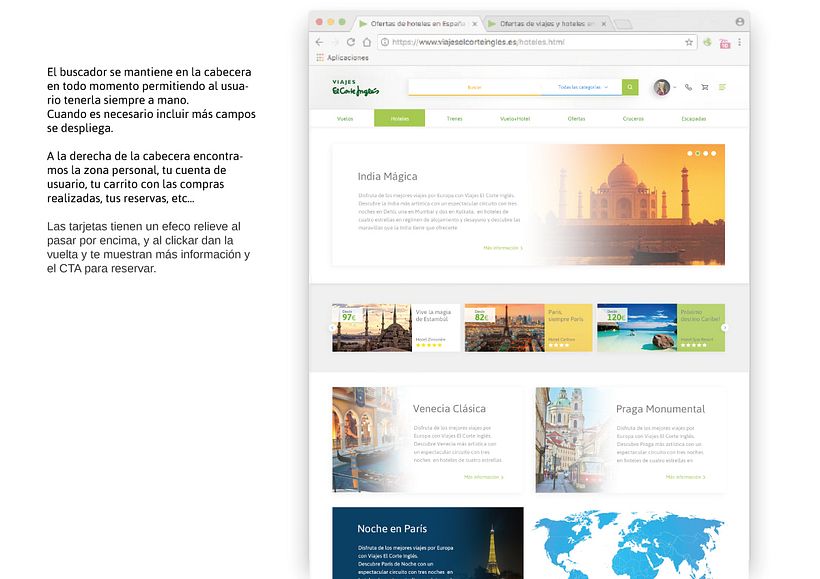Viewport: 820px width, 579px height.
Task: Start the search with the green magnifier button
Action: [x=629, y=87]
